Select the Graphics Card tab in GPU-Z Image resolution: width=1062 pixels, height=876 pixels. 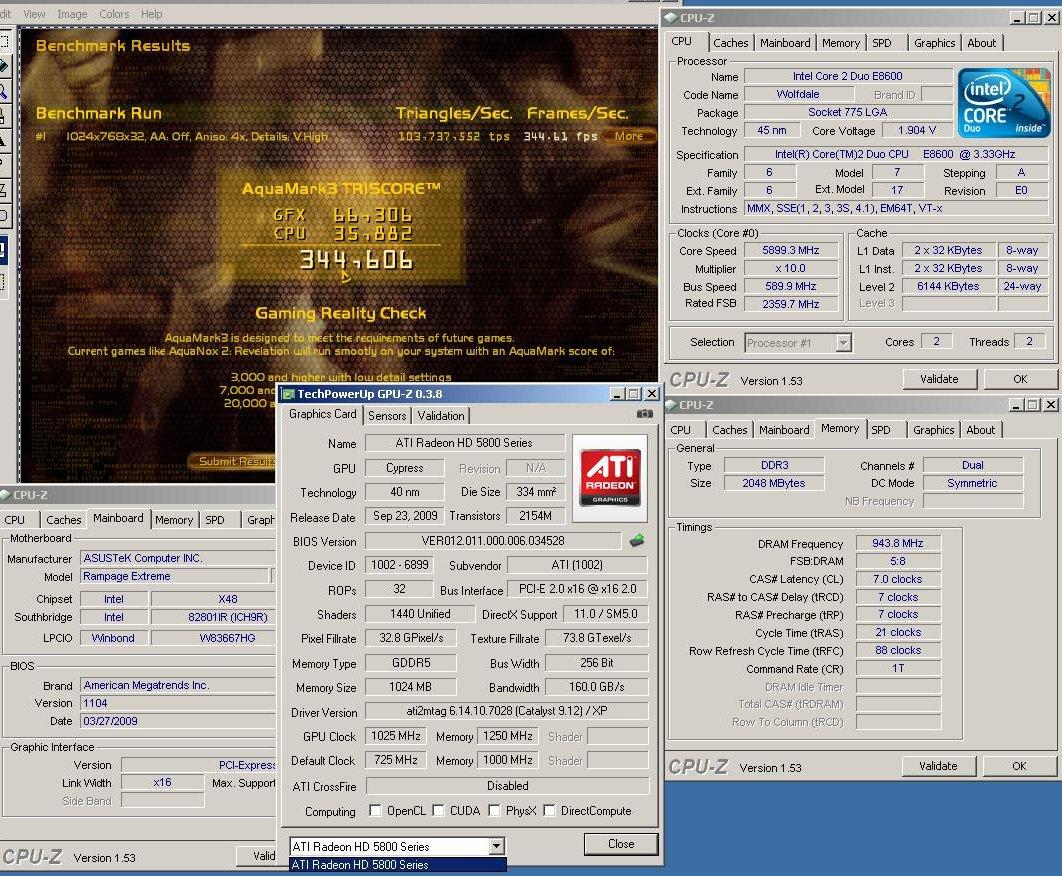[x=322, y=414]
